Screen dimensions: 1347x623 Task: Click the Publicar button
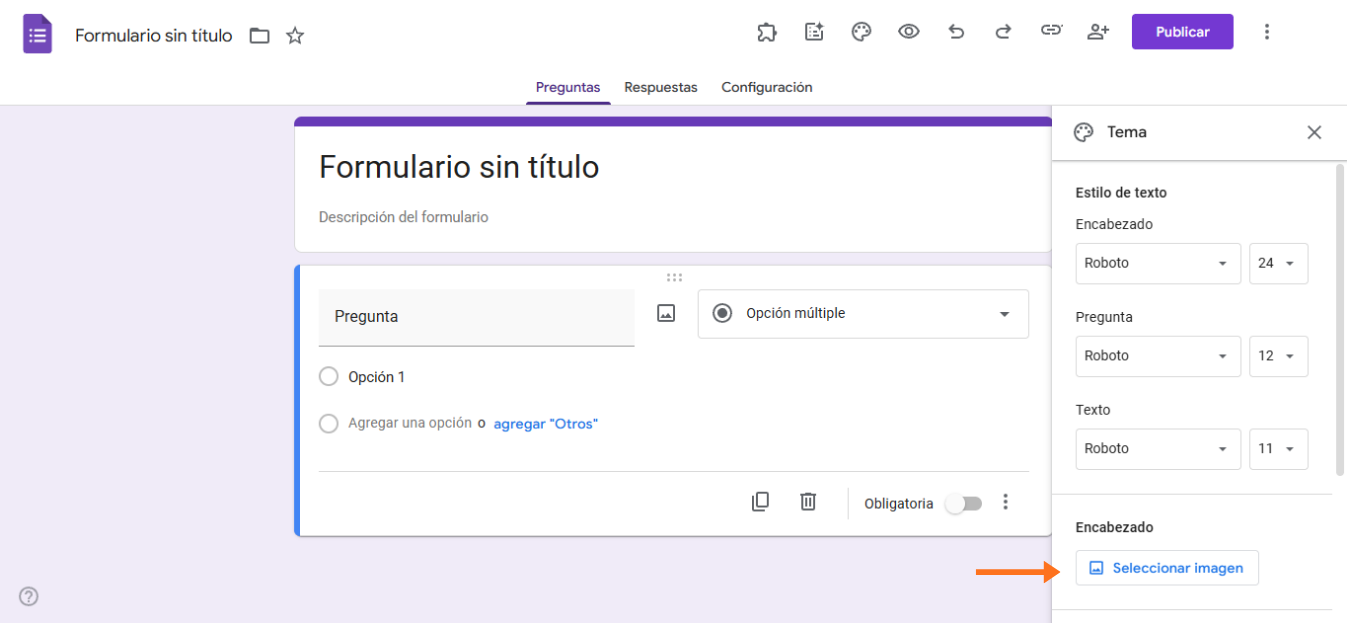[x=1181, y=31]
